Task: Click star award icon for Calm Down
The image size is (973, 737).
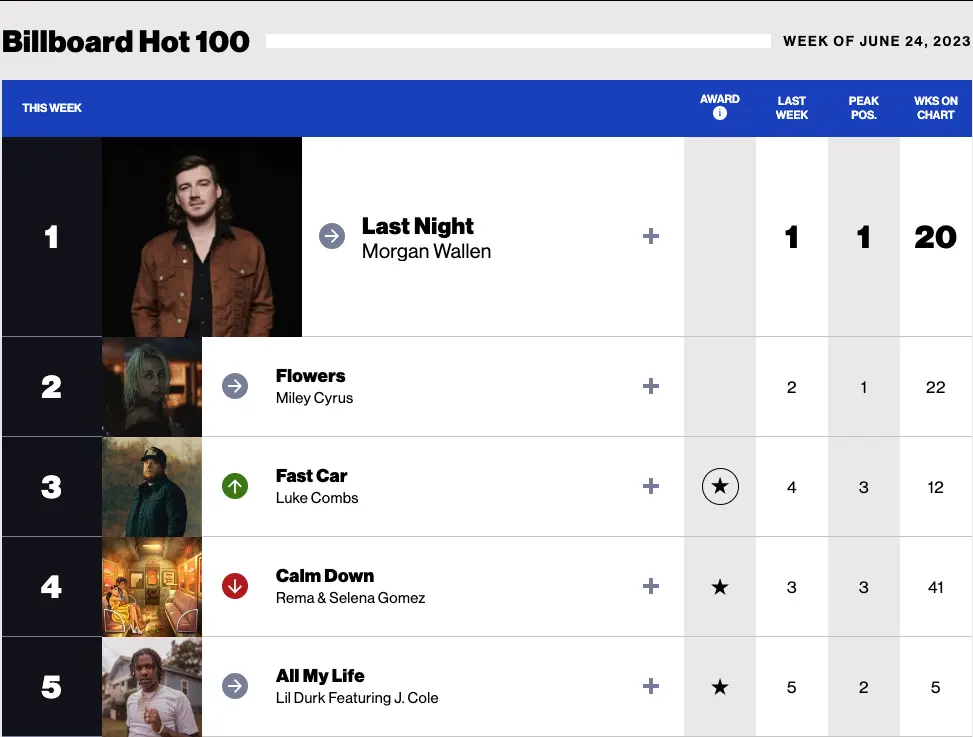Action: (x=720, y=587)
